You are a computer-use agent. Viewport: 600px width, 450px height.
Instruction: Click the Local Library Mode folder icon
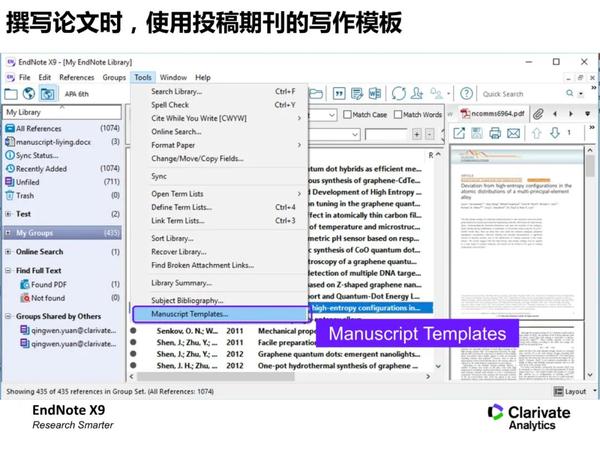point(11,94)
